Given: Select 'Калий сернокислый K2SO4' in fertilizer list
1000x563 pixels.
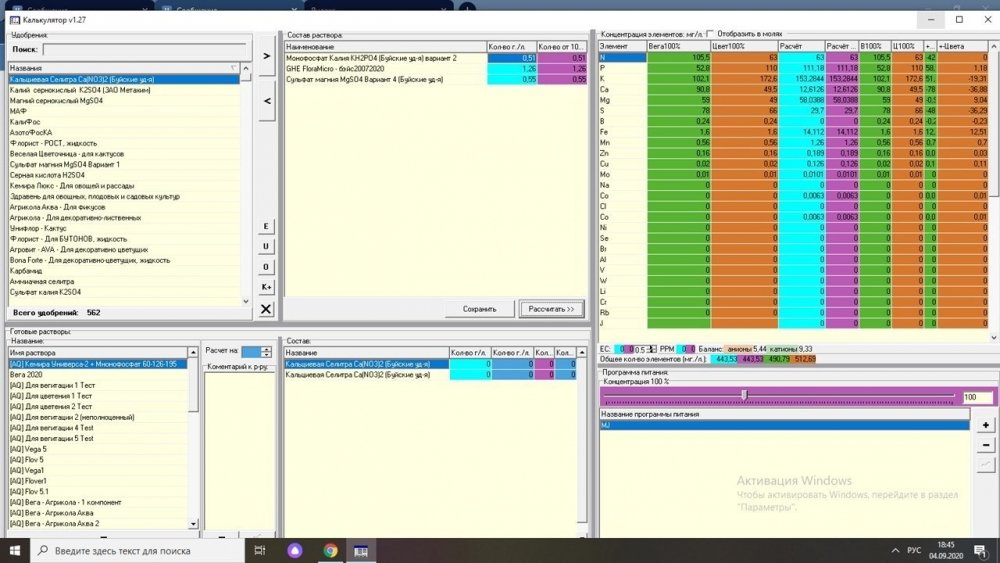Looking at the screenshot, I should 80,90.
